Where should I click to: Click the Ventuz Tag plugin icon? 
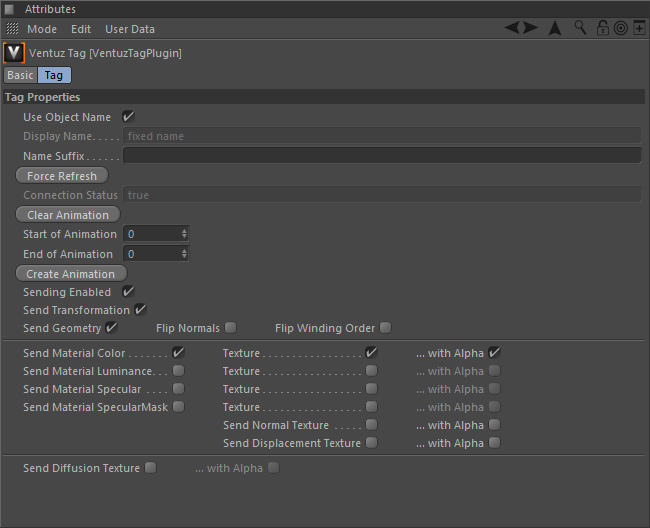click(14, 53)
